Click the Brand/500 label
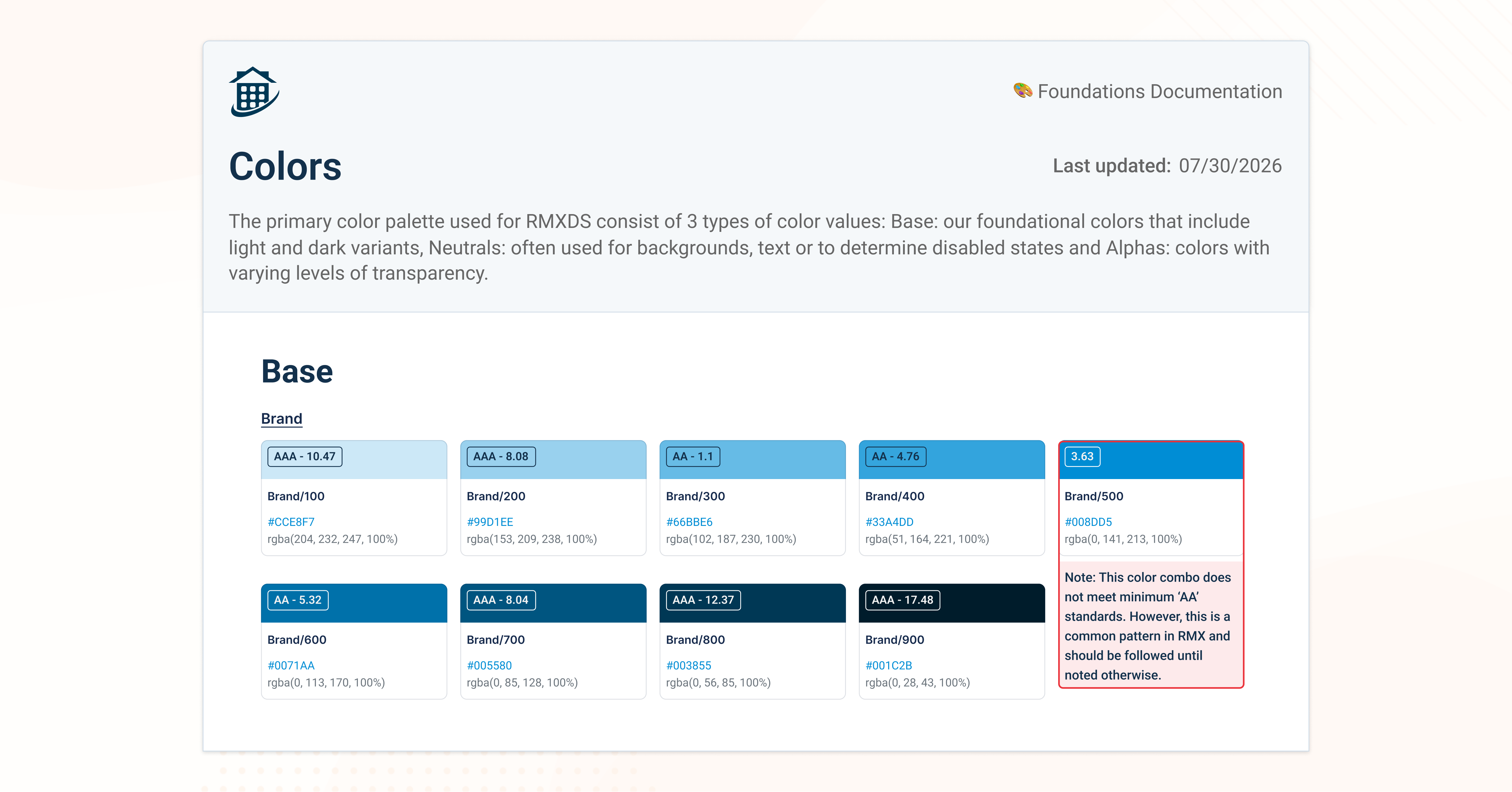 click(1094, 496)
